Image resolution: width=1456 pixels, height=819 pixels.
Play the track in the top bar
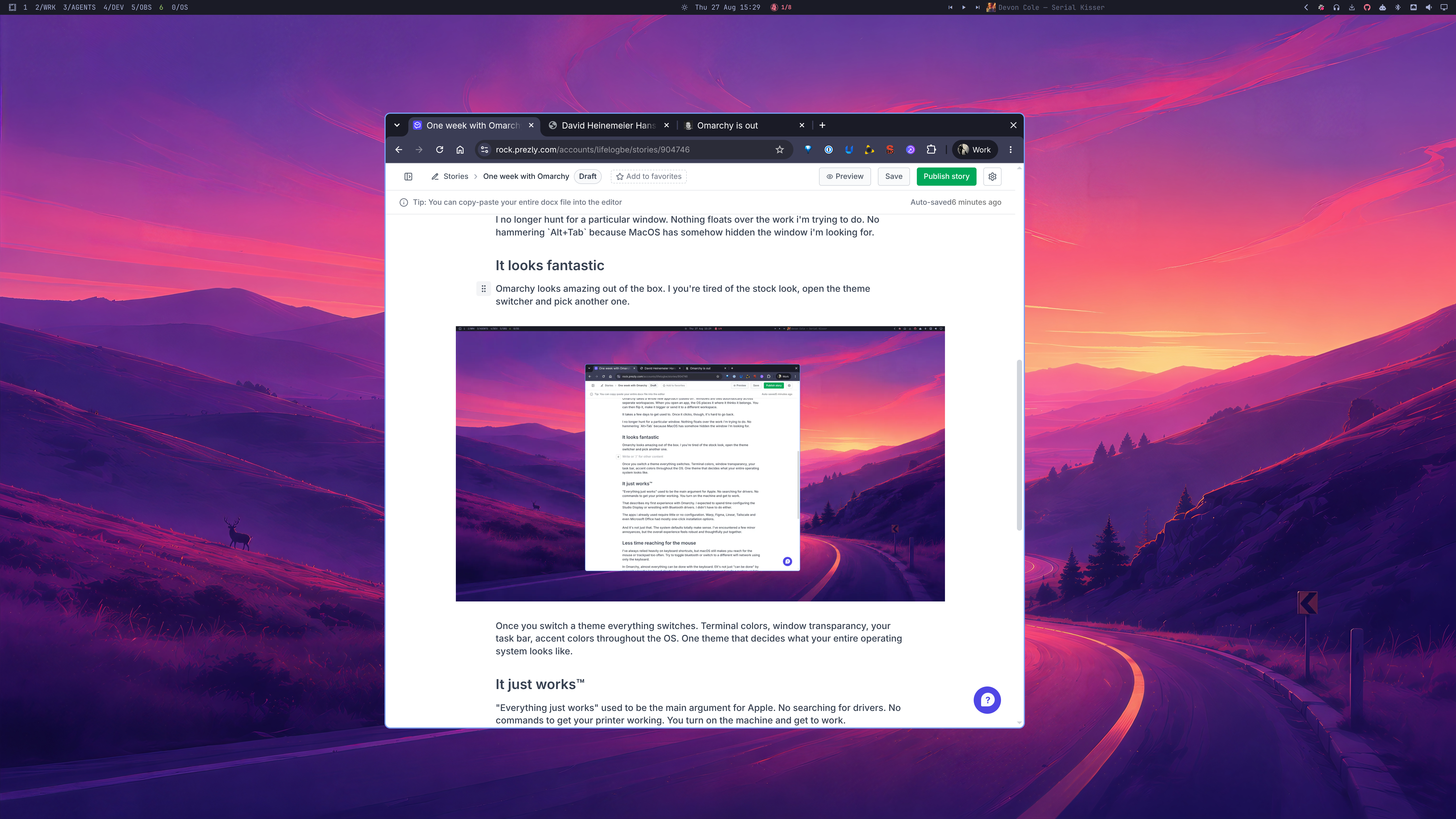(964, 7)
